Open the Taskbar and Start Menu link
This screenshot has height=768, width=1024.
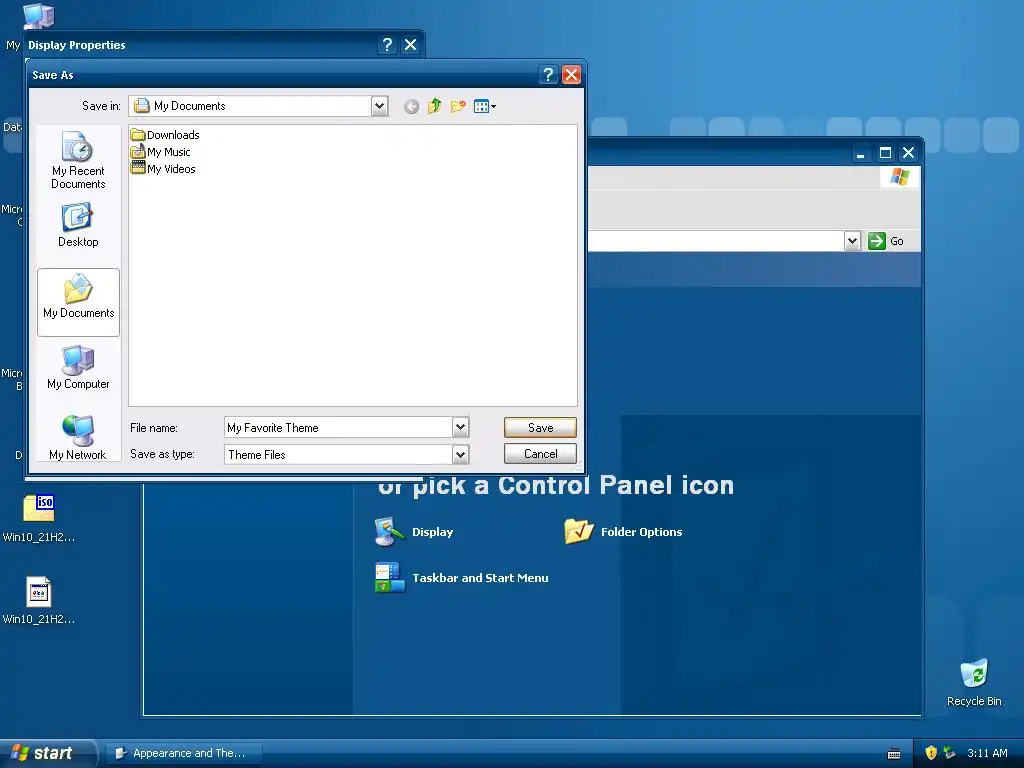(x=480, y=578)
